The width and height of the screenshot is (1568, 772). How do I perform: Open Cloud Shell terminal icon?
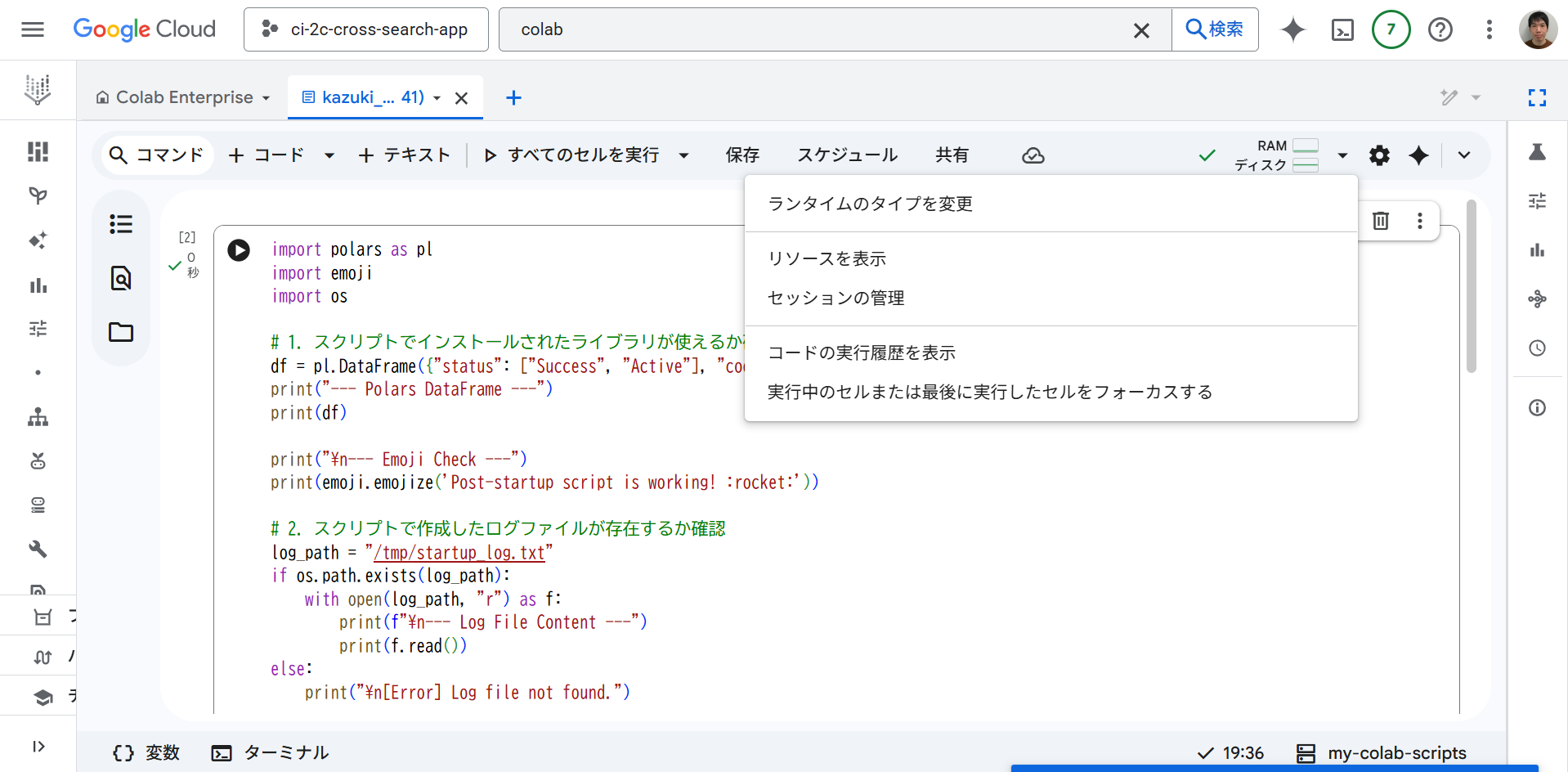[x=1342, y=30]
